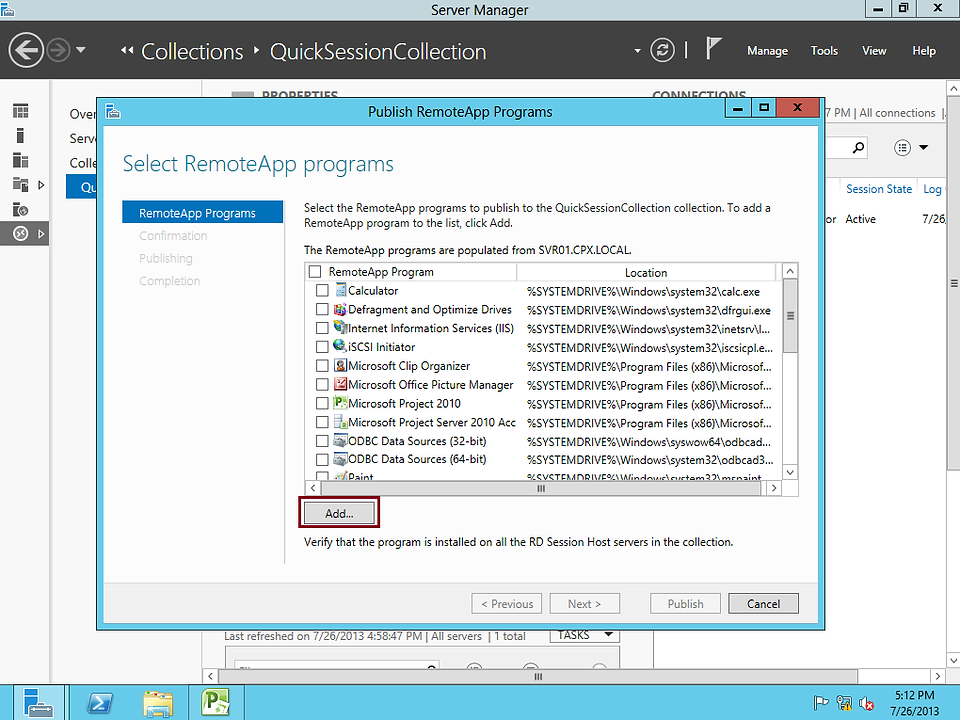Image resolution: width=960 pixels, height=720 pixels.
Task: Open breadcrumb dropdown arrow near refresh
Action: 637,51
